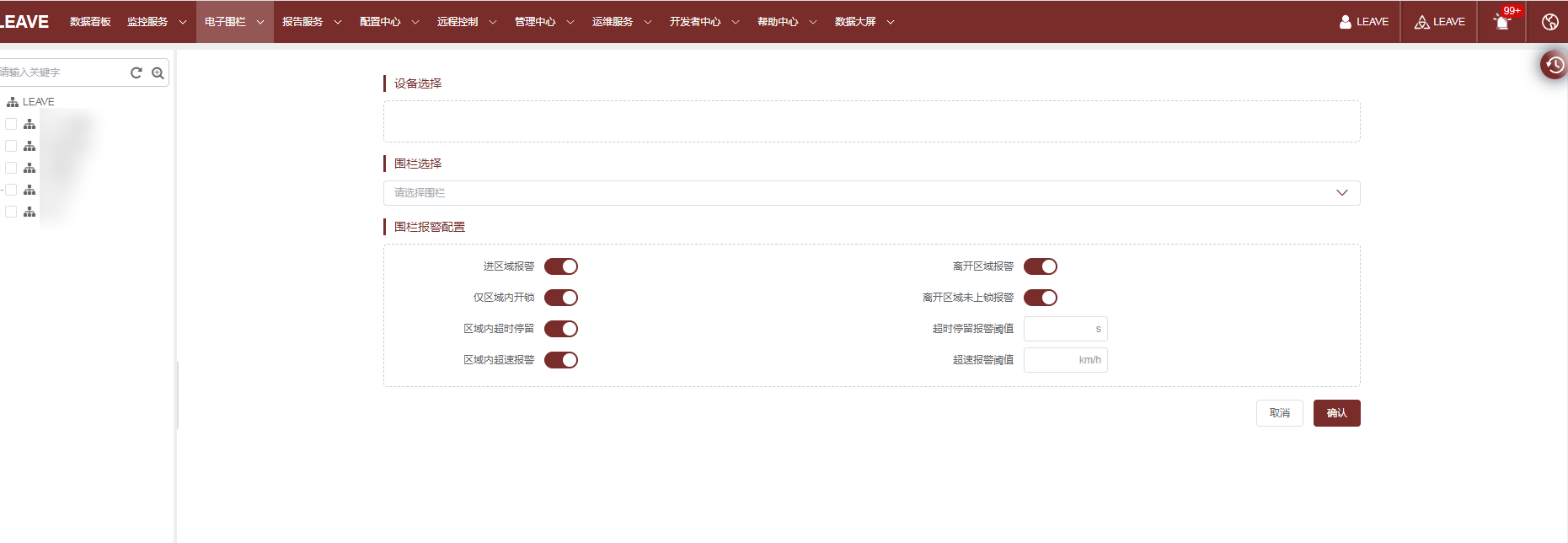Click the magnifier search icon in sidebar

(x=158, y=73)
